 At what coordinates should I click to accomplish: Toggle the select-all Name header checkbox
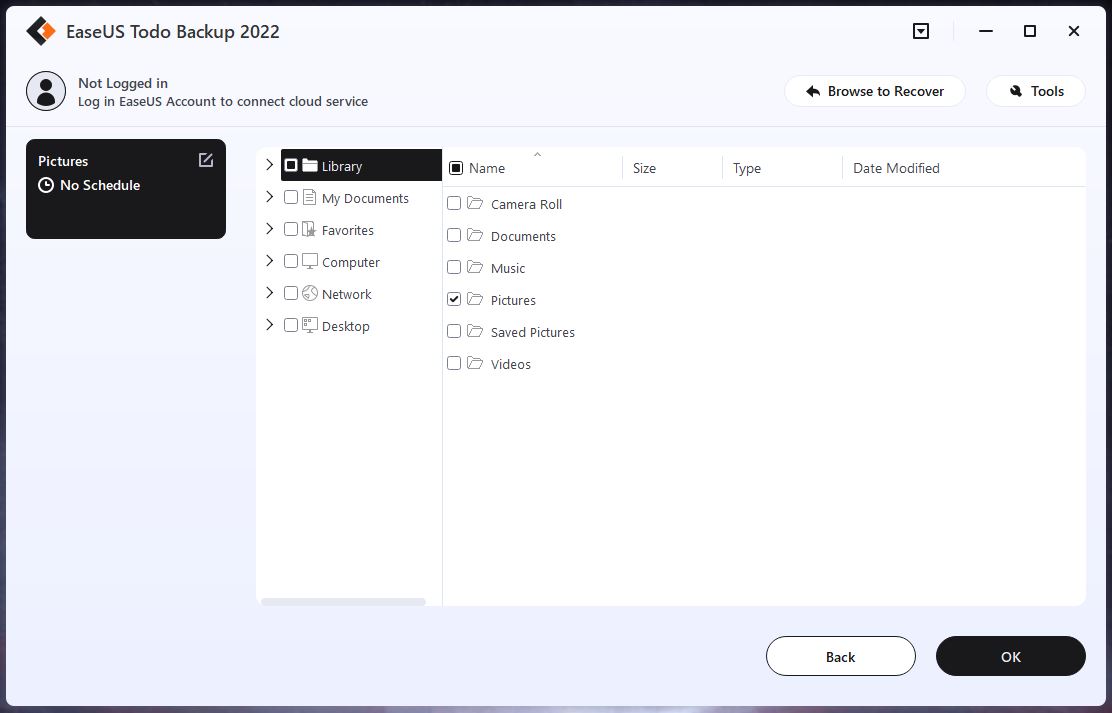[456, 168]
